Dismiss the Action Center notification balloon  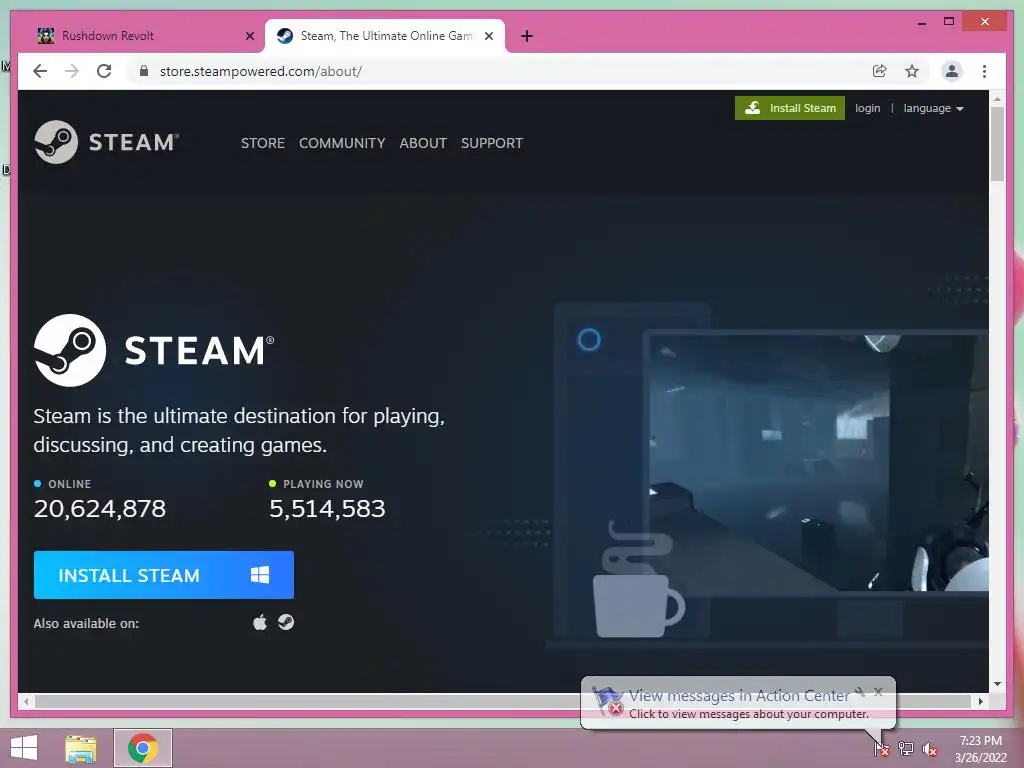click(878, 692)
